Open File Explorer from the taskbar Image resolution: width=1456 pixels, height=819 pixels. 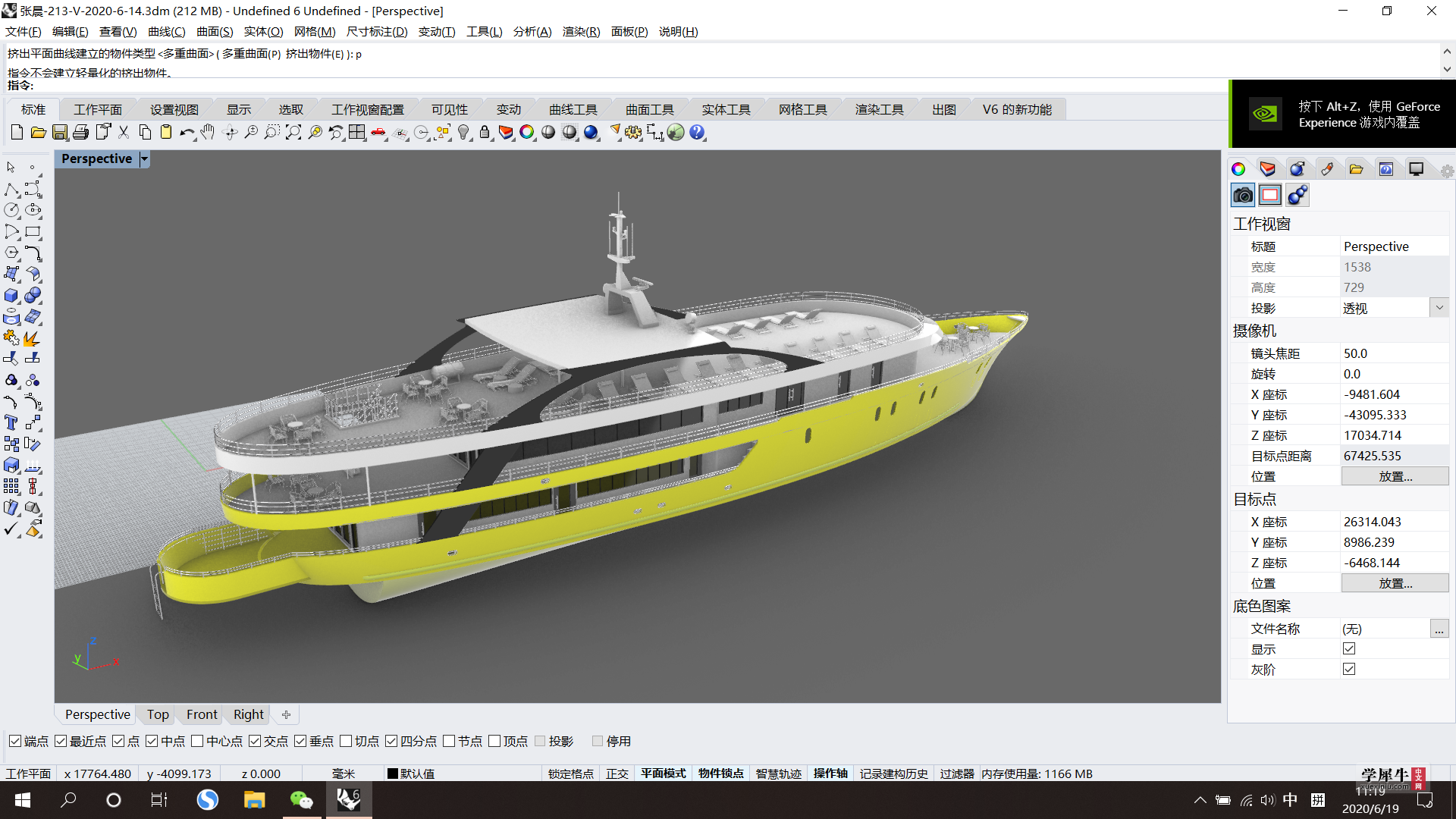tap(254, 800)
